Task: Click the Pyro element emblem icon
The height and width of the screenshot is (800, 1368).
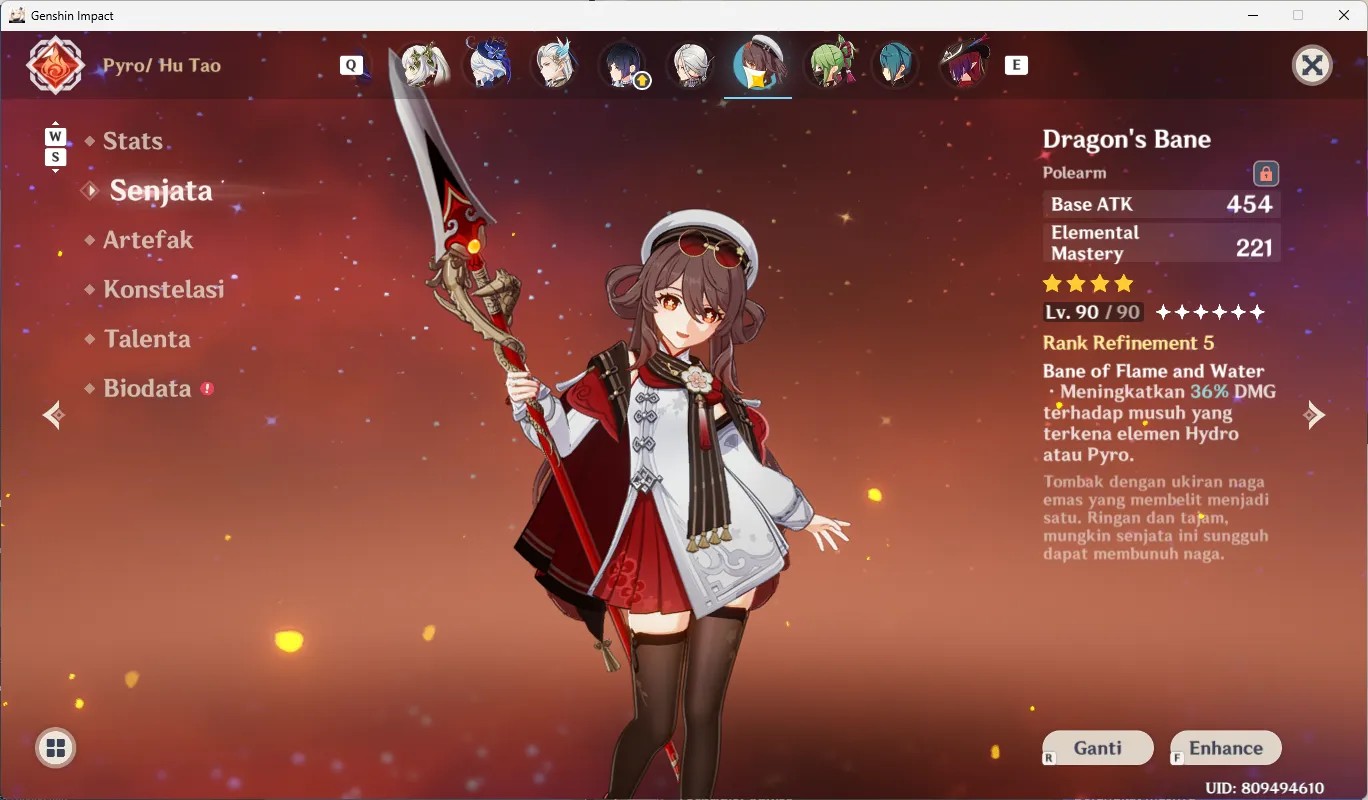Action: [55, 65]
